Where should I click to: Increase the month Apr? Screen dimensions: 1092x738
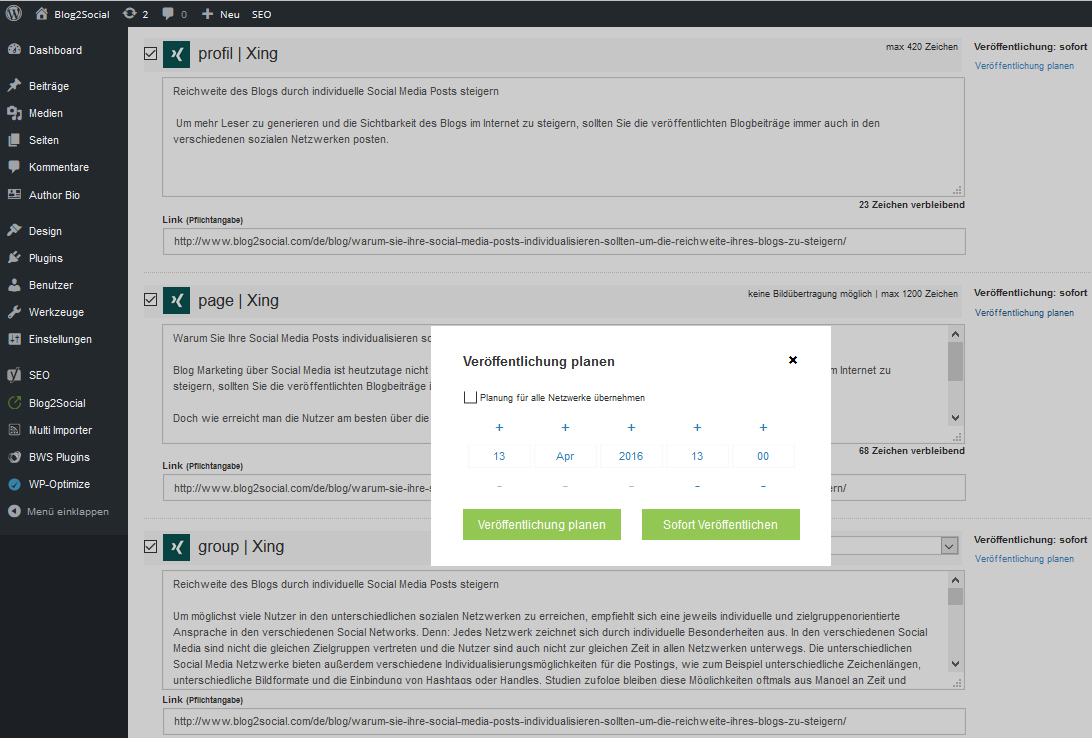[x=565, y=427]
